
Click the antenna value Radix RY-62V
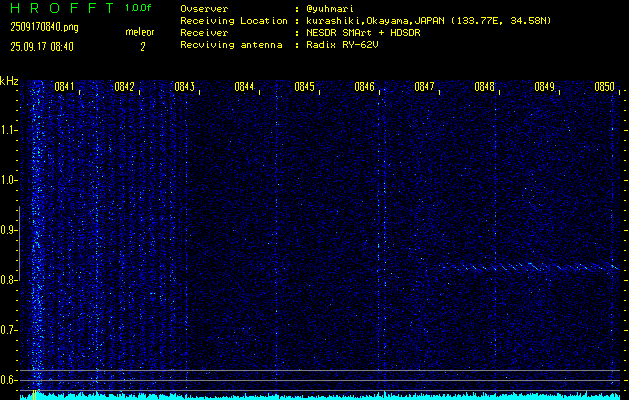tap(342, 45)
